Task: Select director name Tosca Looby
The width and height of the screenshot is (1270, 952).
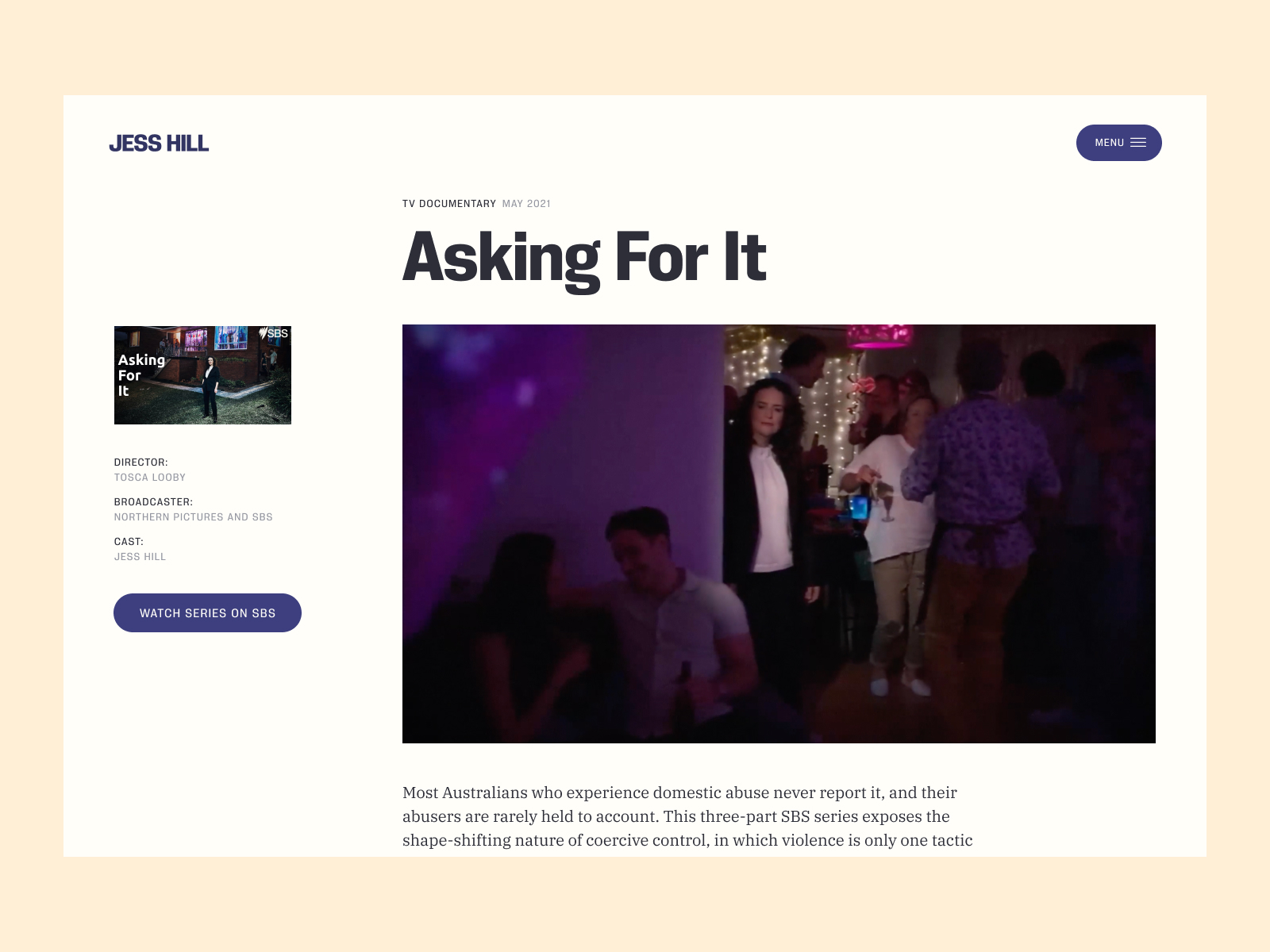Action: [149, 478]
